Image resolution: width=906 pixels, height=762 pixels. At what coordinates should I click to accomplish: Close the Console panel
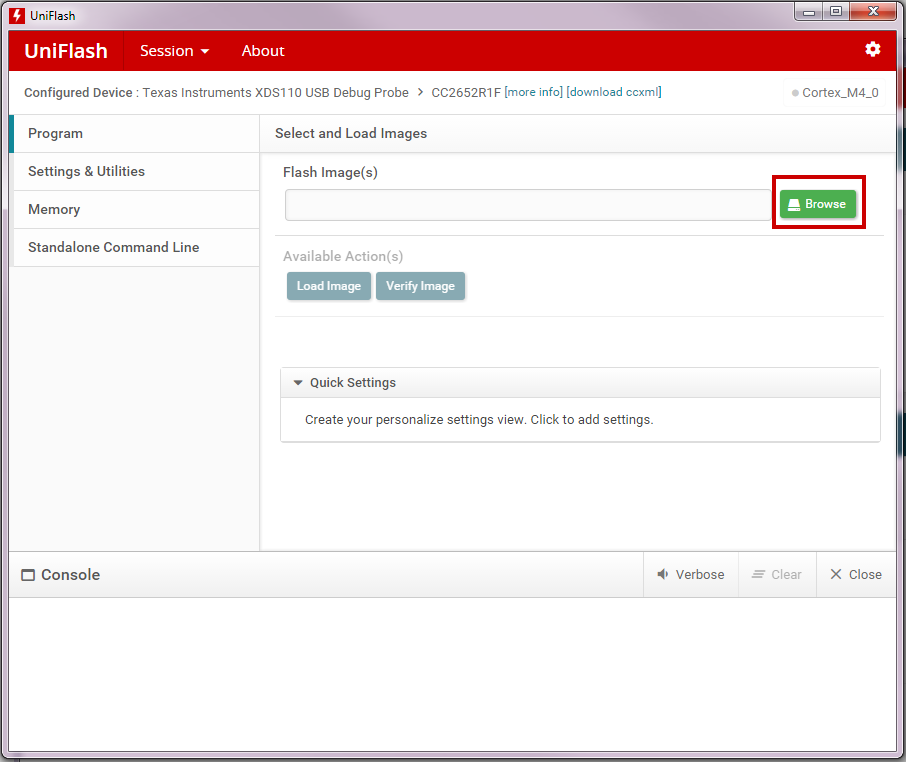point(855,575)
